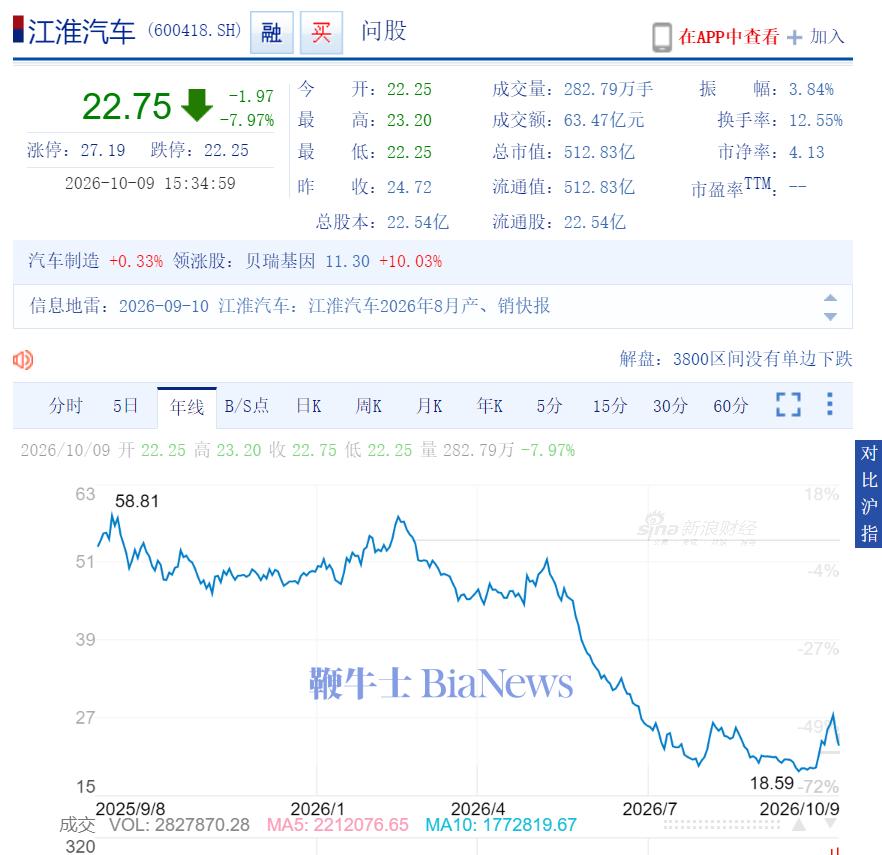Click the 江淮汽车 stock name heading

(x=82, y=32)
